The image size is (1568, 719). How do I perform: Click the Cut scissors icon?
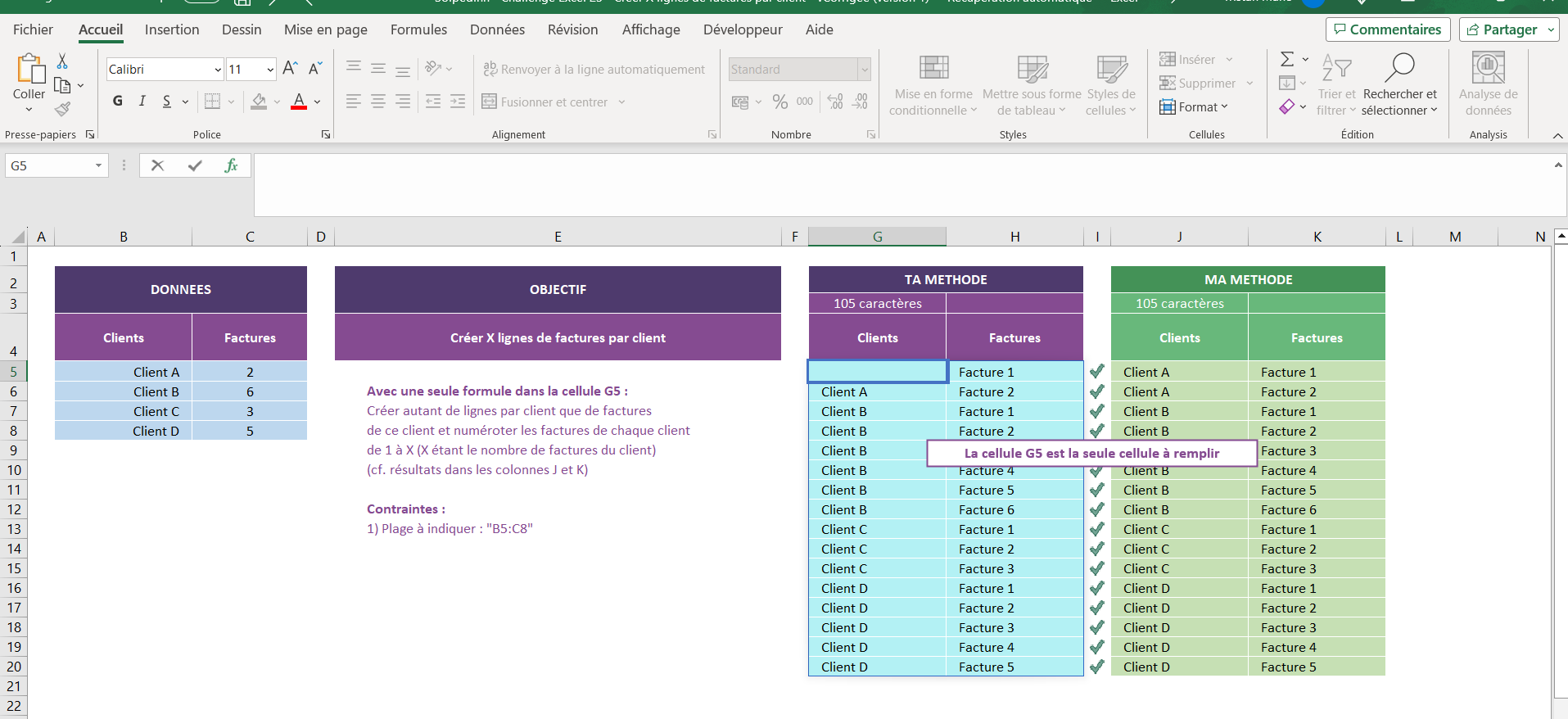point(62,61)
